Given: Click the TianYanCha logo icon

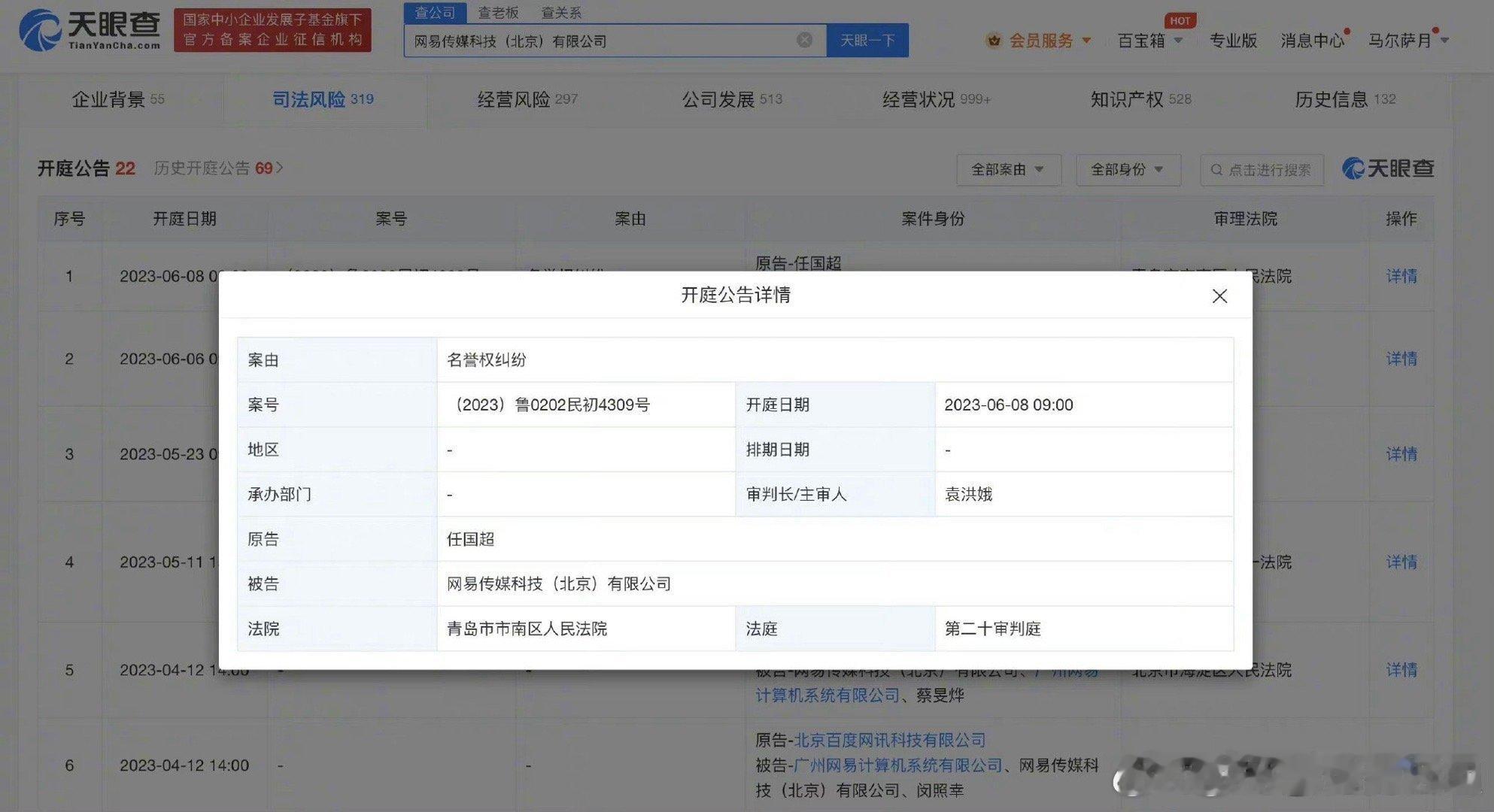Looking at the screenshot, I should (40, 31).
